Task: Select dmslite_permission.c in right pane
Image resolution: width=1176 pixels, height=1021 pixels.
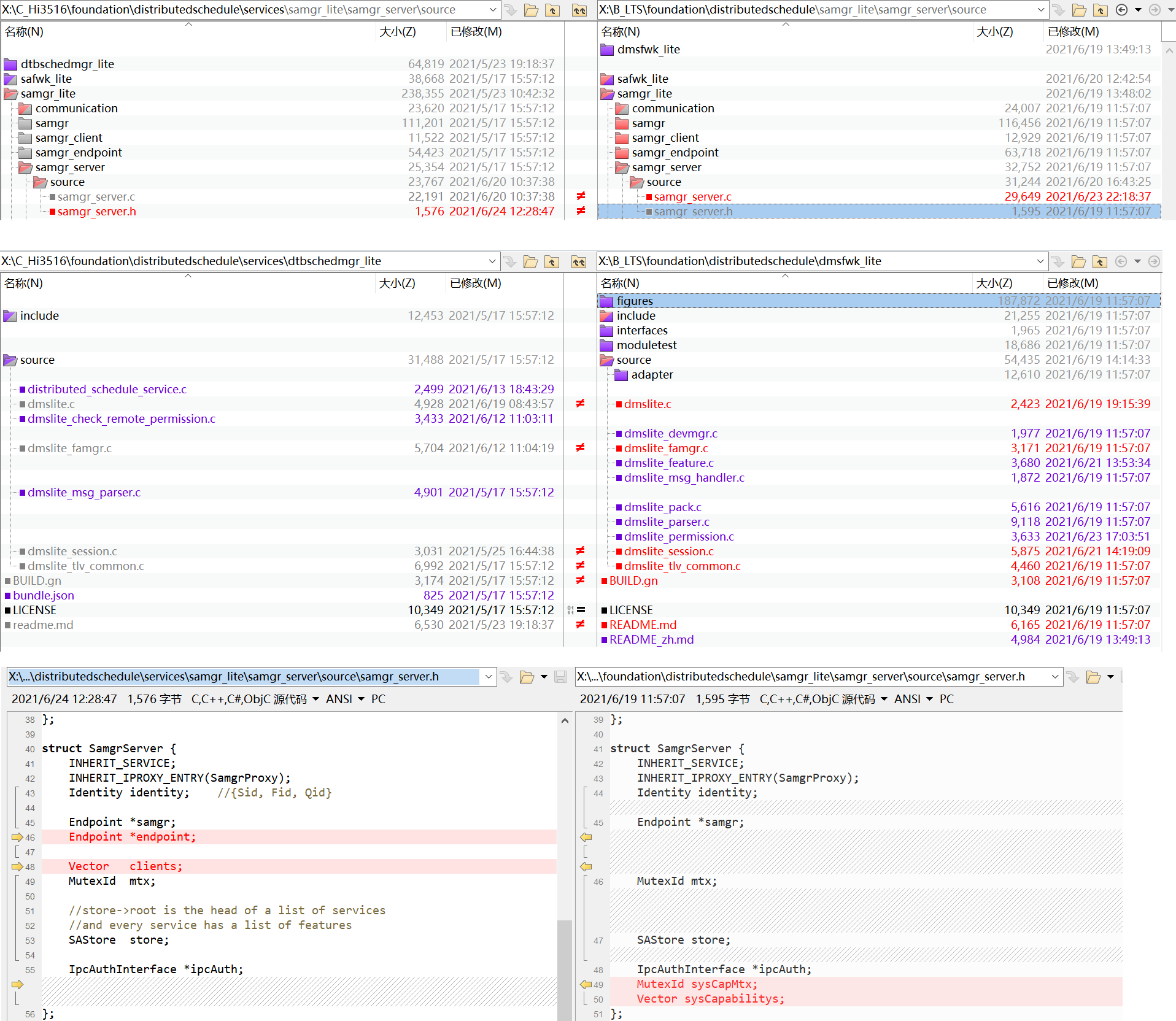Action: (678, 537)
